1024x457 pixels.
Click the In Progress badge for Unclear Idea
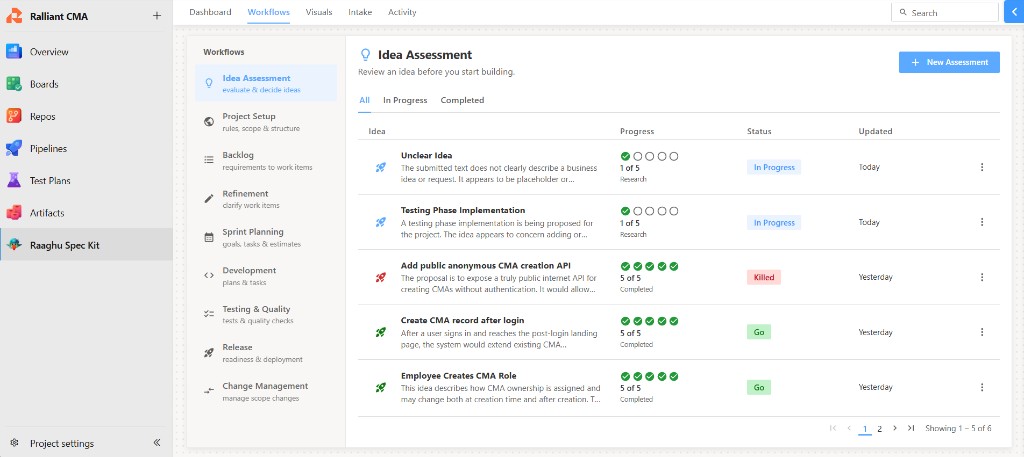(774, 167)
